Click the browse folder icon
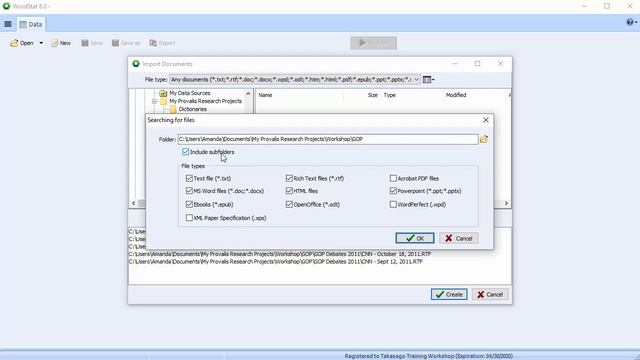 tap(484, 139)
